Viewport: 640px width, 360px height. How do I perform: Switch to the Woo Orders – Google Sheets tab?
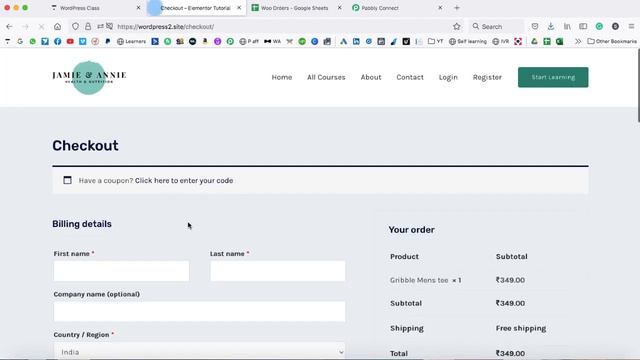294,8
